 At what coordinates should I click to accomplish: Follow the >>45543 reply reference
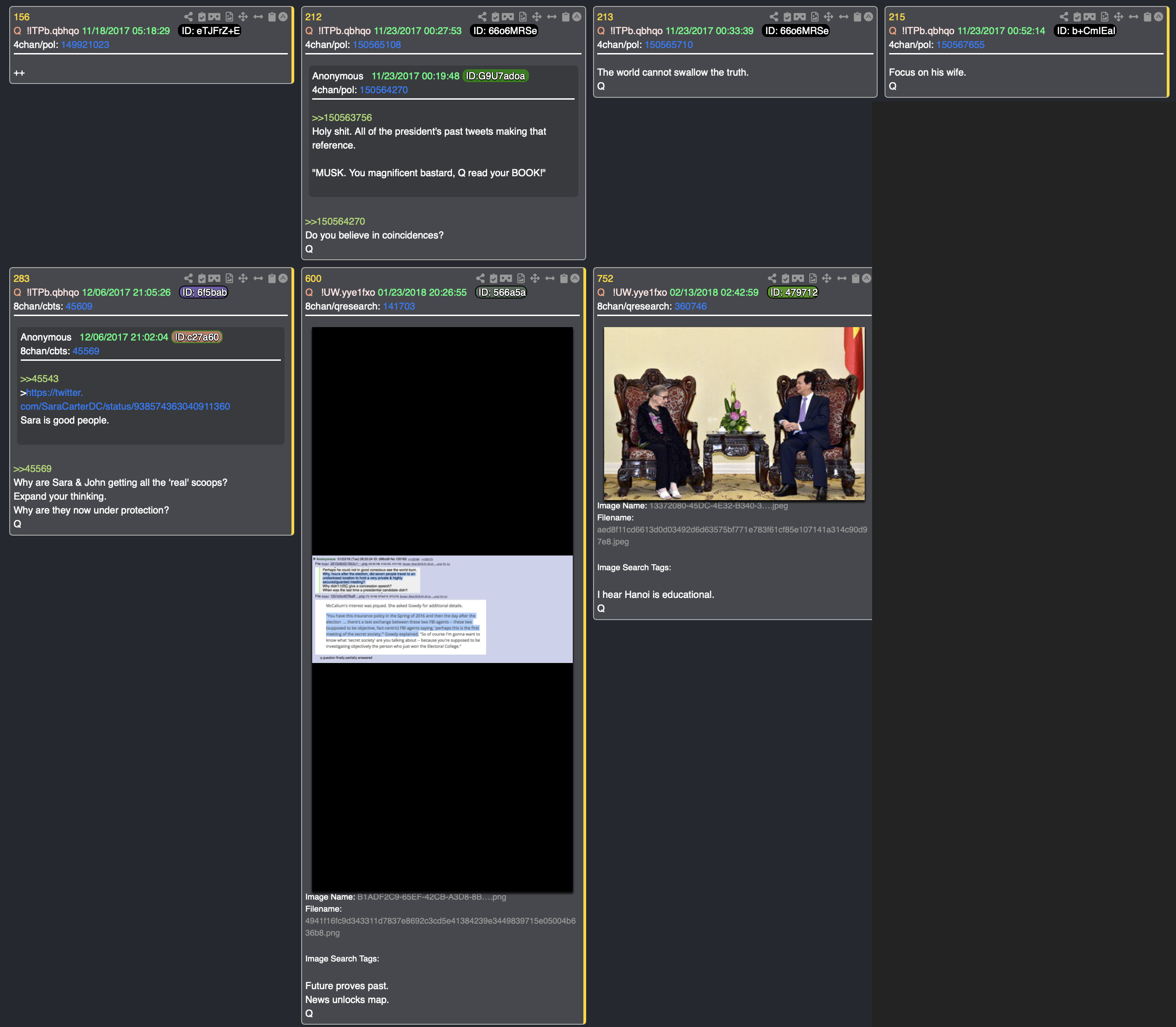coord(40,379)
